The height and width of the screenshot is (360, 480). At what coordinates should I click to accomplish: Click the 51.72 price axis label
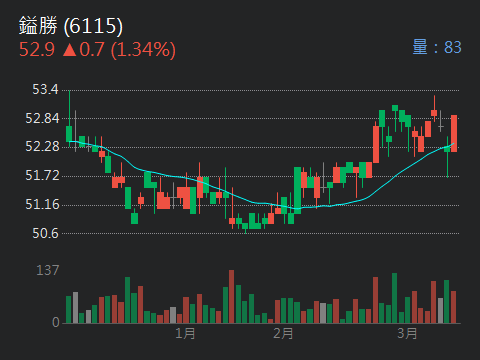pyautogui.click(x=42, y=175)
